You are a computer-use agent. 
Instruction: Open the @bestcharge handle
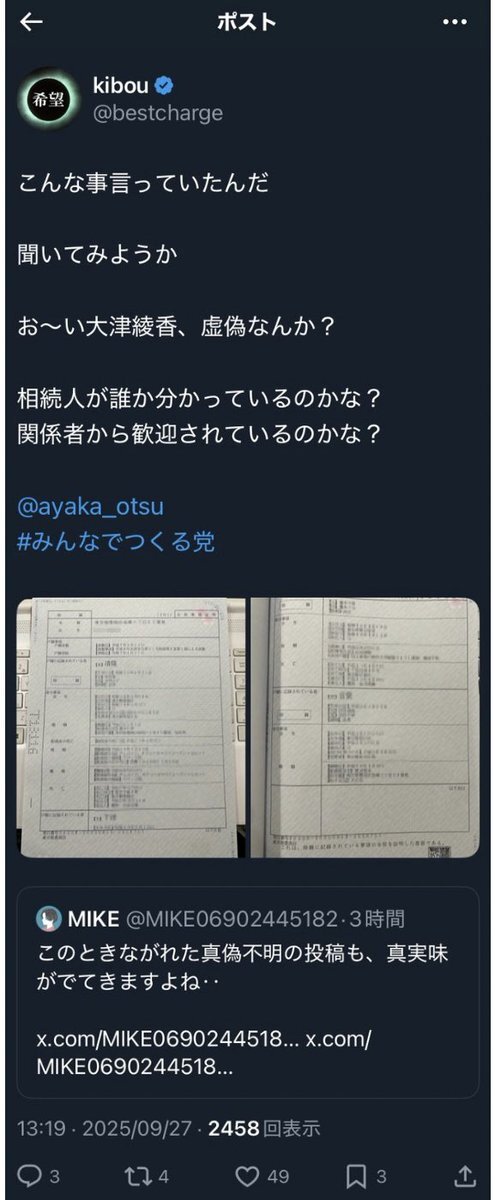tap(157, 113)
